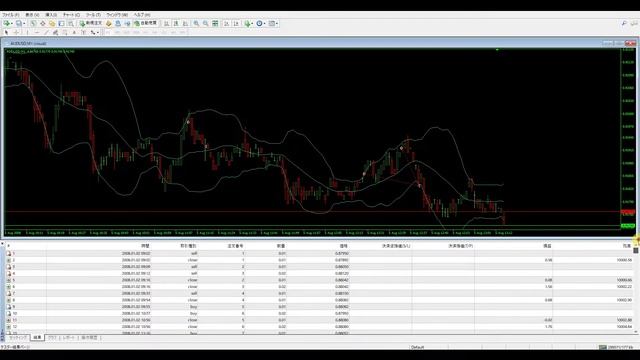Expand the New Chart dropdown arrow
The height and width of the screenshot is (360, 640).
point(12,24)
